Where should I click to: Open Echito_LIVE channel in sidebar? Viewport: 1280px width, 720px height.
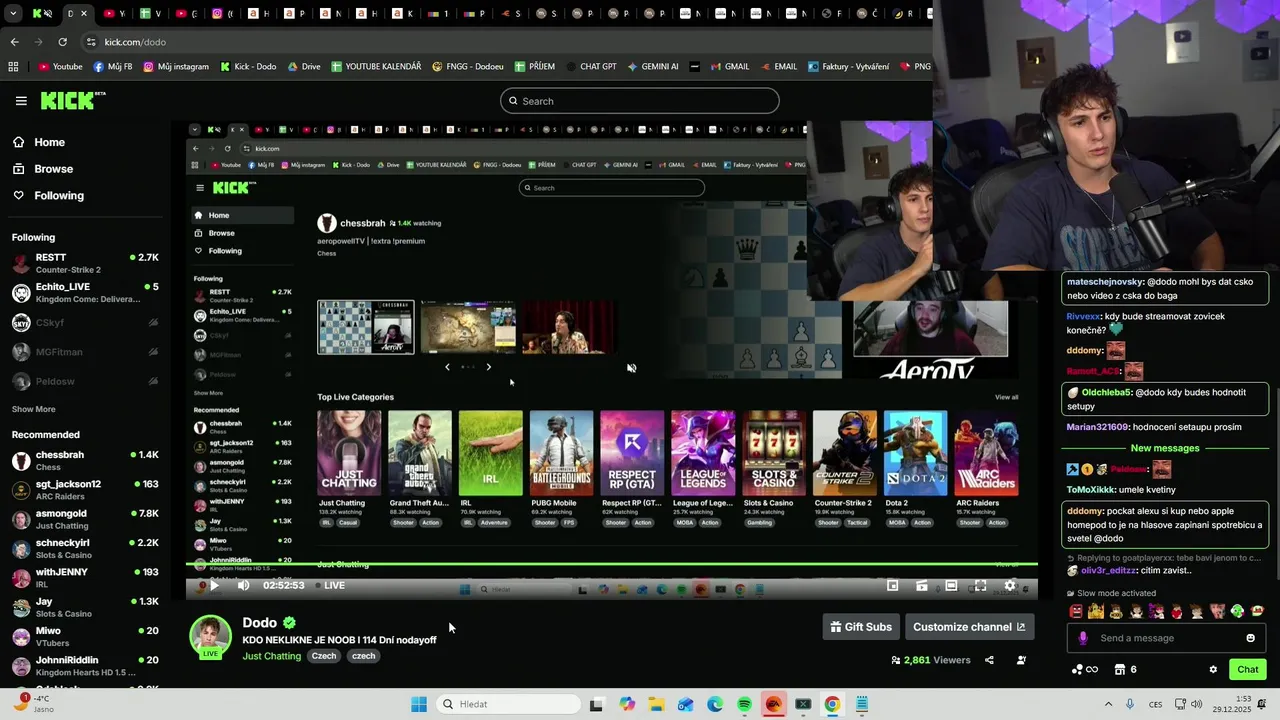click(85, 293)
